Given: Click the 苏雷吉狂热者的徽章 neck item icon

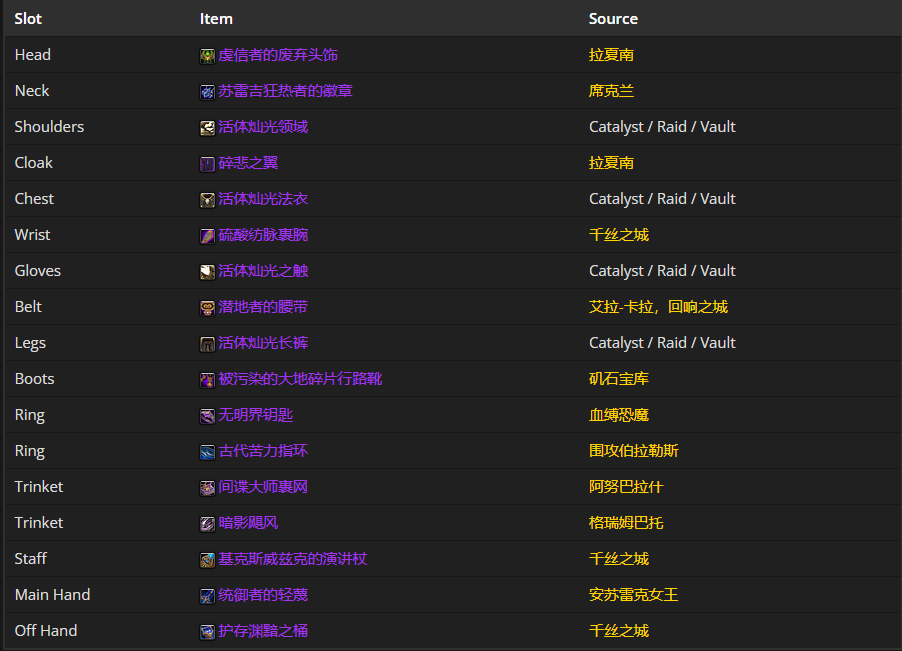Looking at the screenshot, I should (x=206, y=91).
